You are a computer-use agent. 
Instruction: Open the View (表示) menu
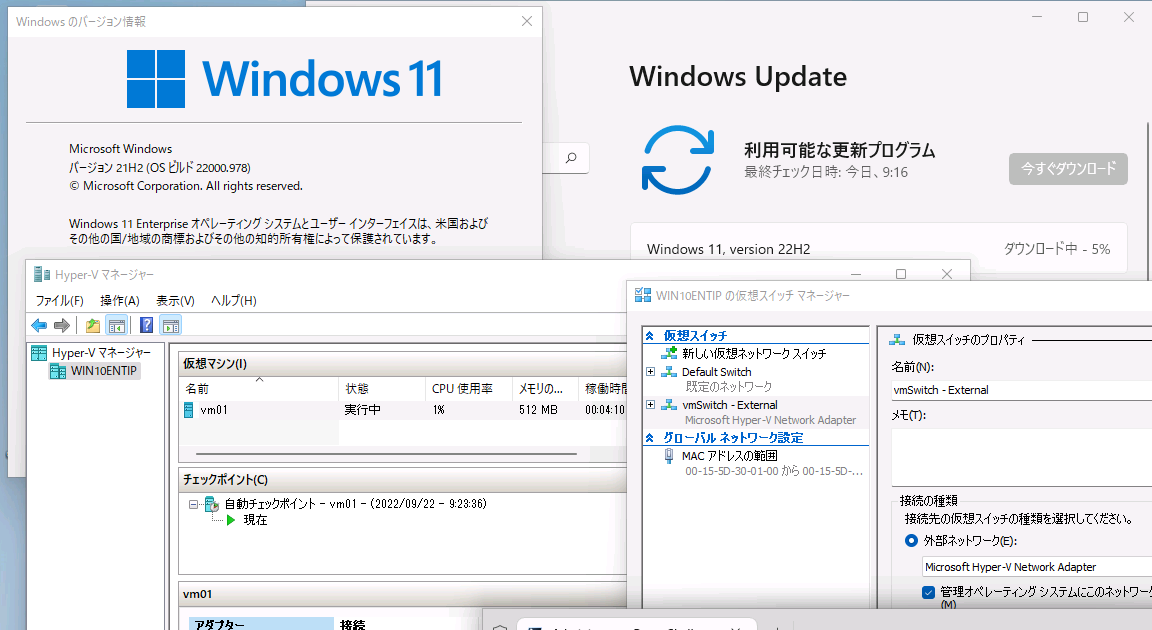pos(175,300)
